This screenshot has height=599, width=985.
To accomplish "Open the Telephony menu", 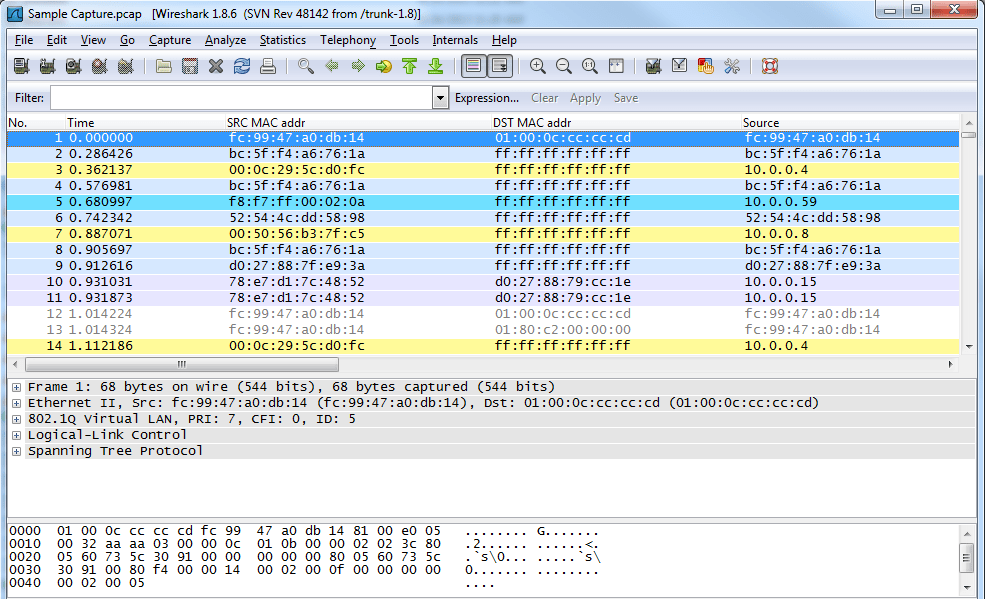I will pyautogui.click(x=347, y=40).
